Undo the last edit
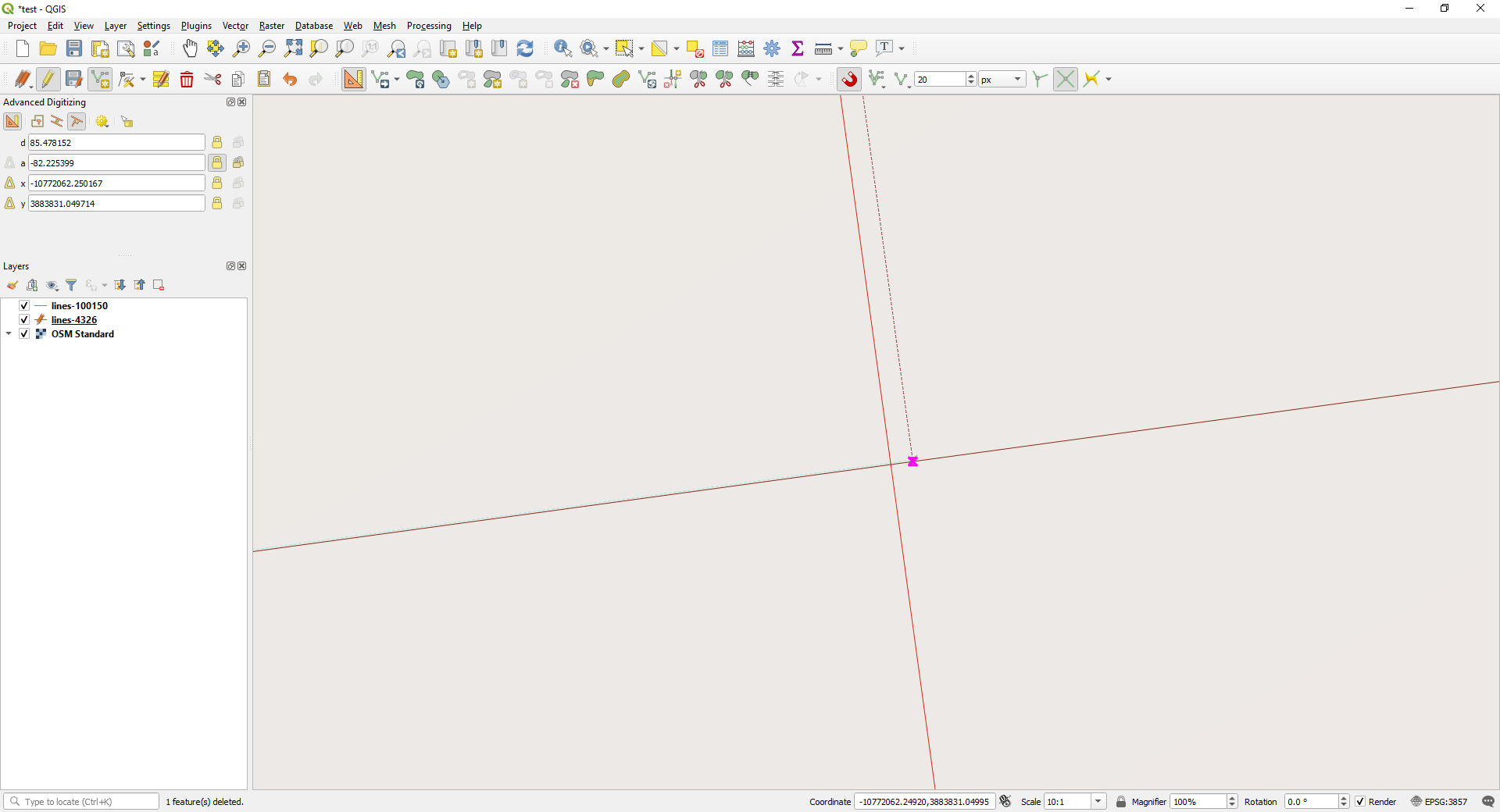The width and height of the screenshot is (1500, 812). pyautogui.click(x=290, y=79)
